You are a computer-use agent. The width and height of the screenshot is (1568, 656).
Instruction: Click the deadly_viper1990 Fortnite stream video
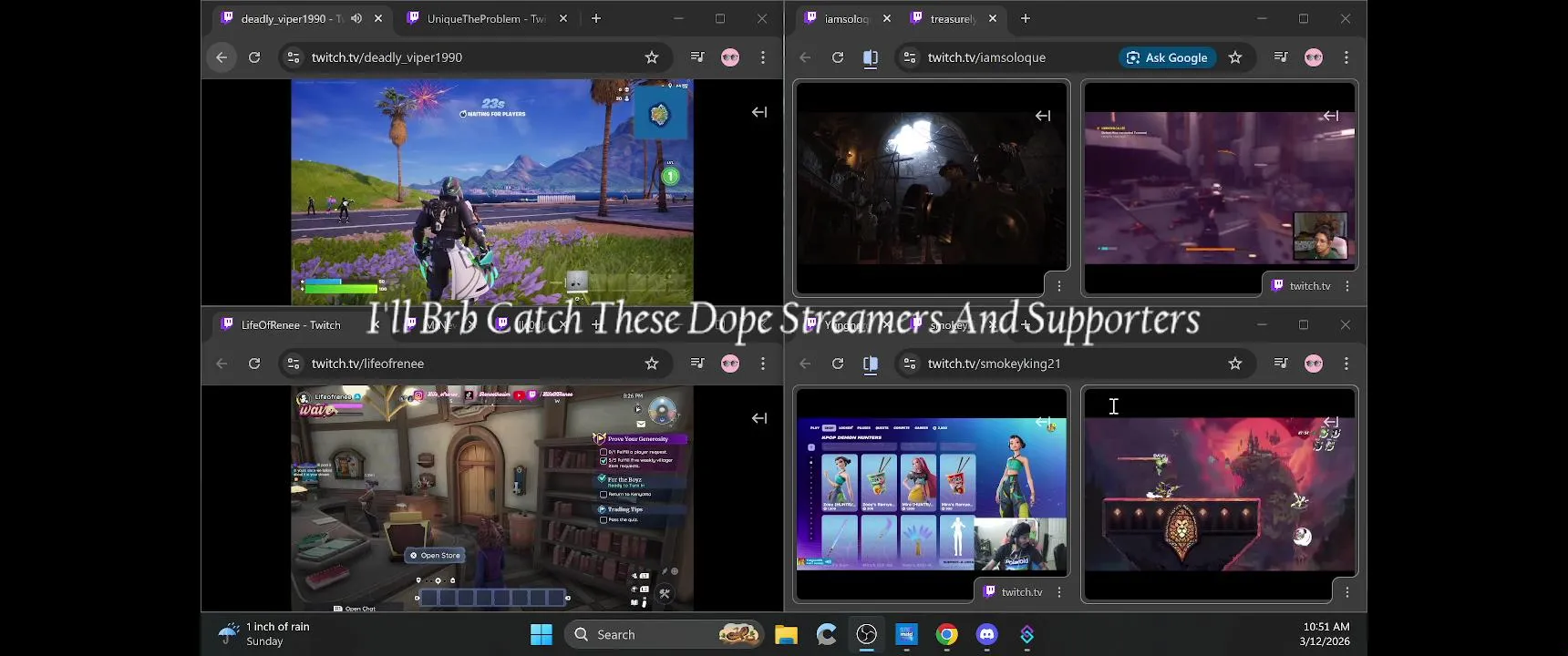492,191
